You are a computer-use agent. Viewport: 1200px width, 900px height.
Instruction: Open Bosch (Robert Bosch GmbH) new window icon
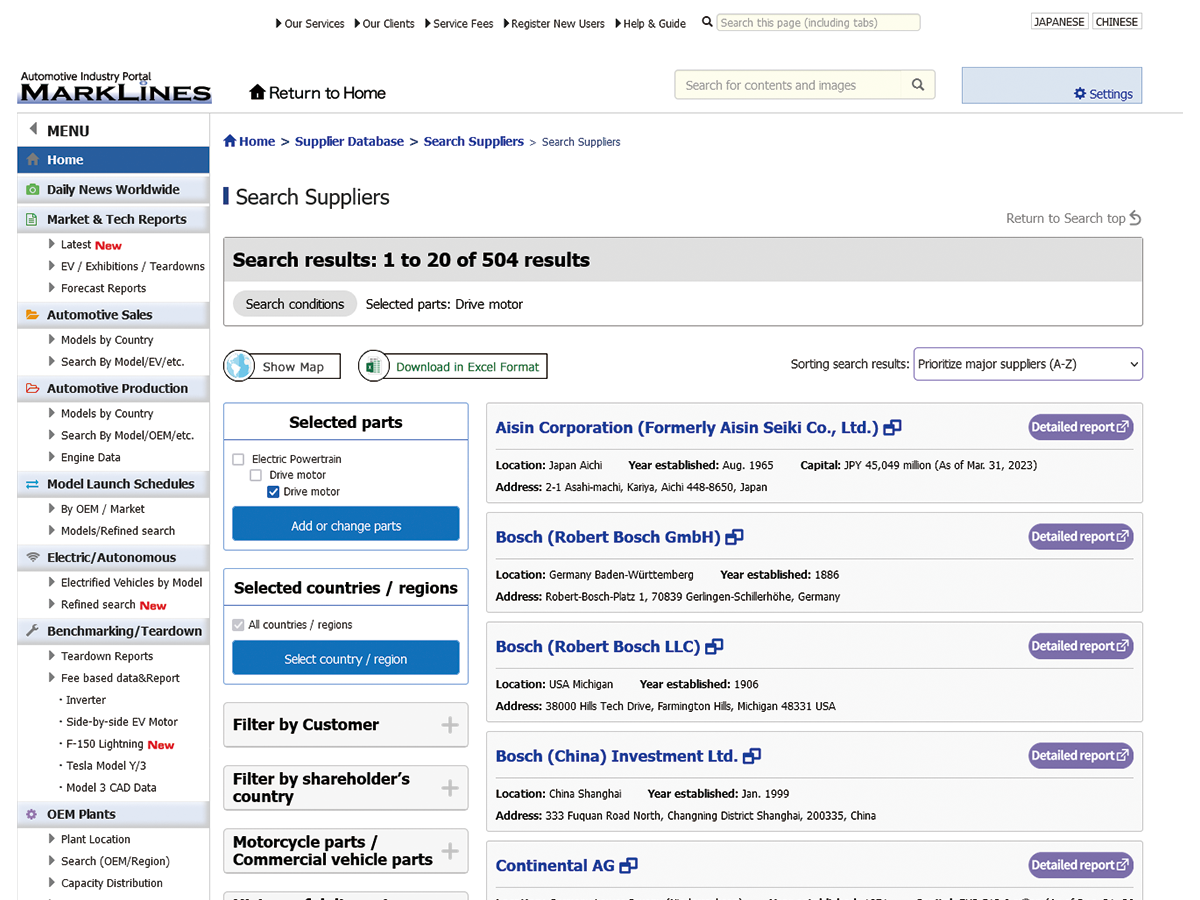pos(734,538)
